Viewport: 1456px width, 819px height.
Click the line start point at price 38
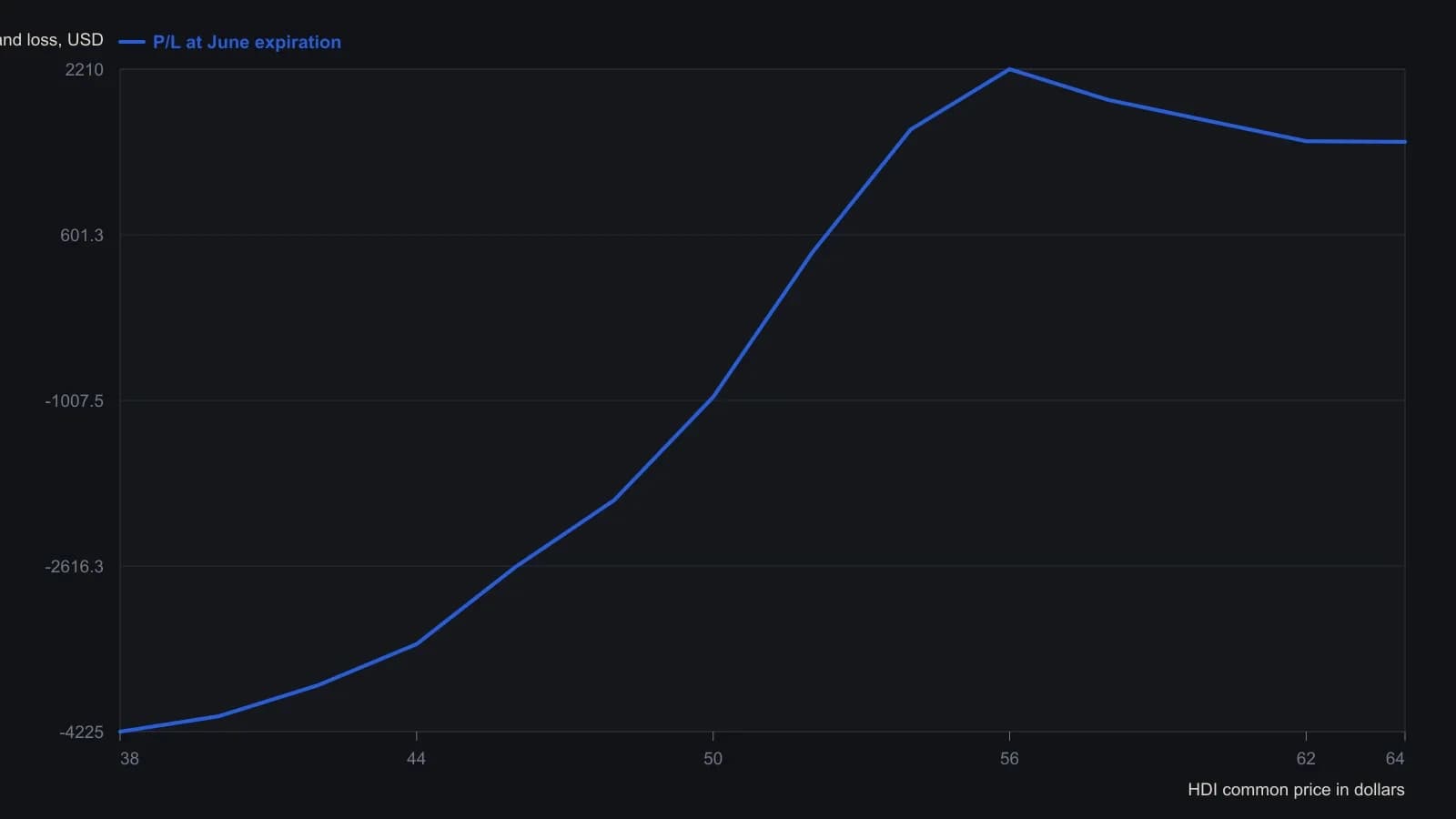[x=120, y=732]
